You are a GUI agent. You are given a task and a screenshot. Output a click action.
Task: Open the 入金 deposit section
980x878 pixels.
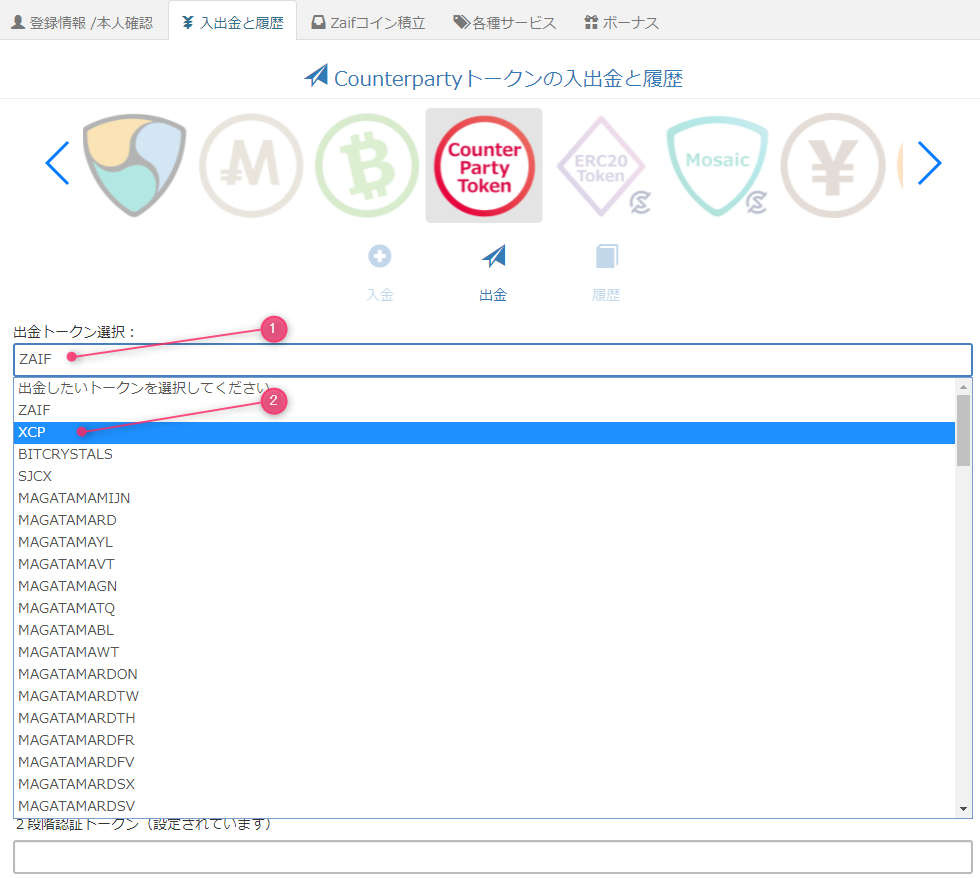click(x=380, y=273)
